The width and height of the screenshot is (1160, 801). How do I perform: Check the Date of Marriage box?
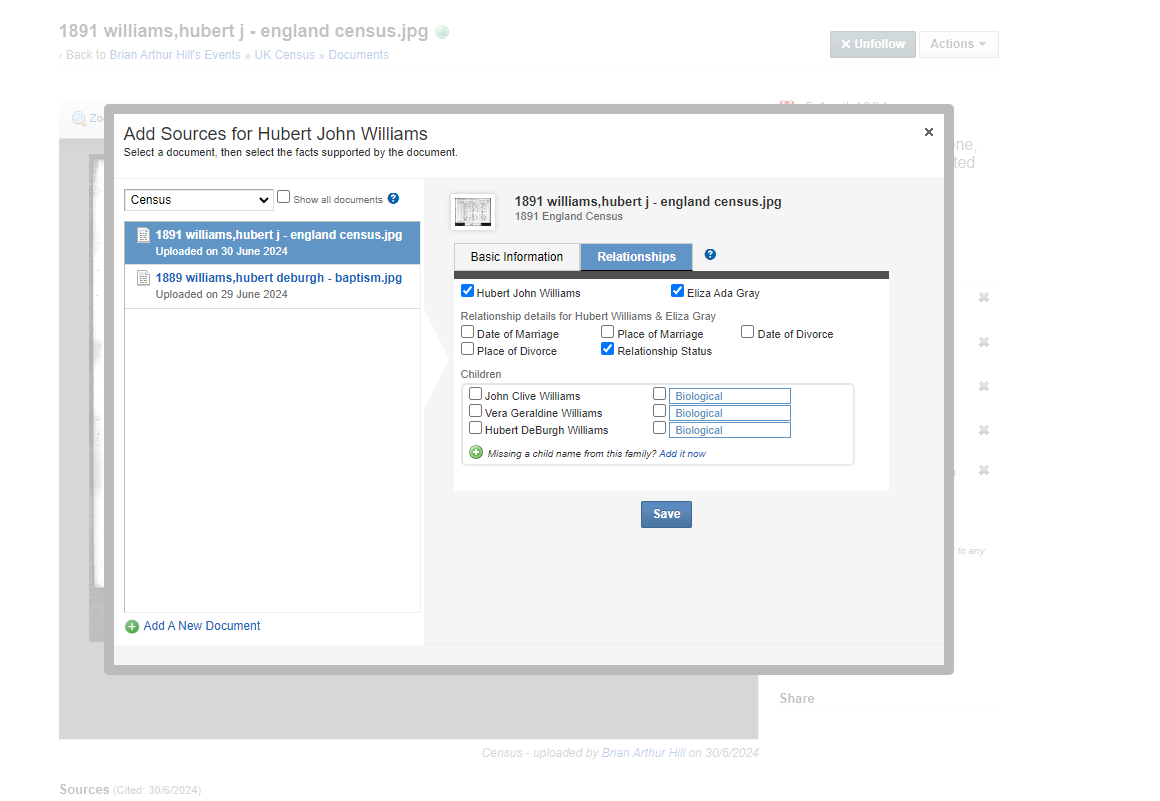pyautogui.click(x=467, y=332)
